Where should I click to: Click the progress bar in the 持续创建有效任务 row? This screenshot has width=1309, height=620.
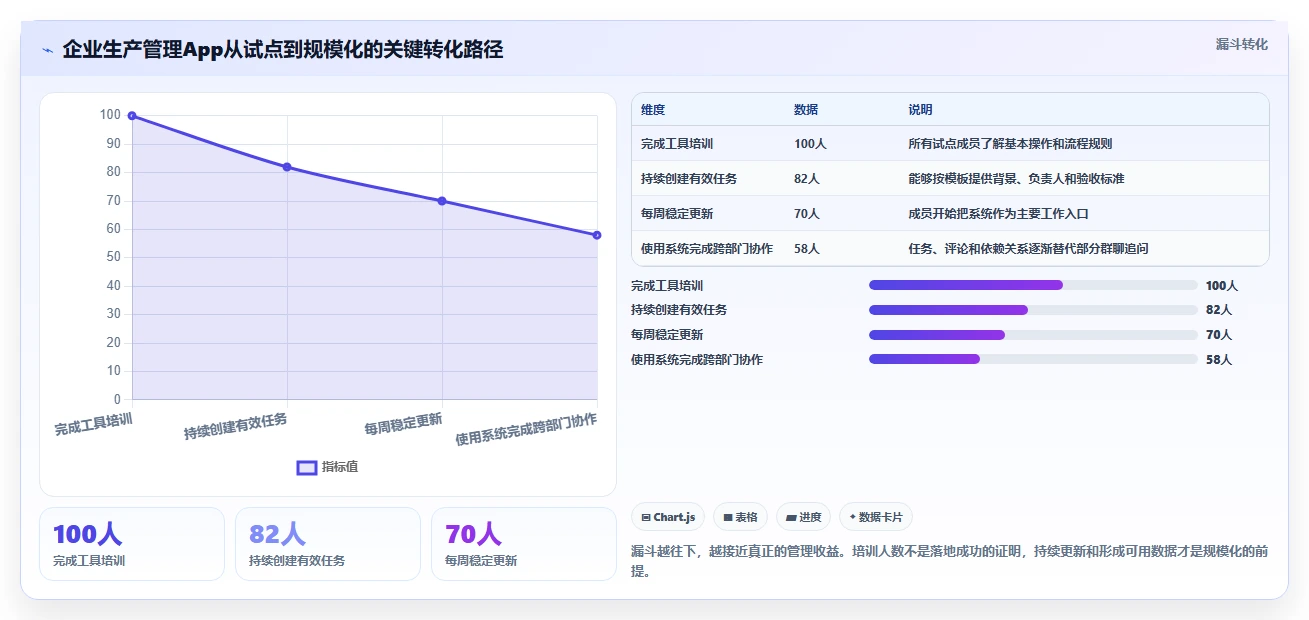(x=1033, y=310)
